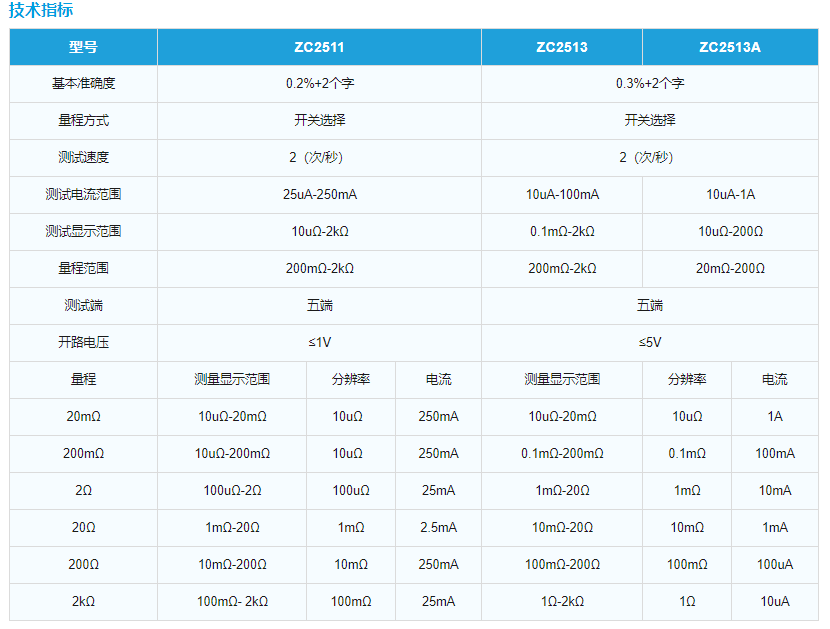
Task: Click the 100uA current cell
Action: [x=775, y=565]
